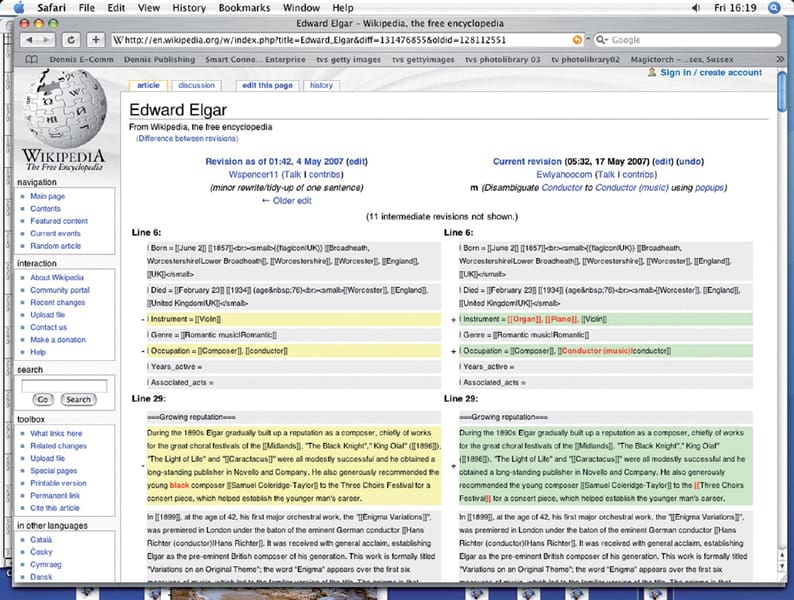
Task: Switch to the discussion tab
Action: [196, 86]
